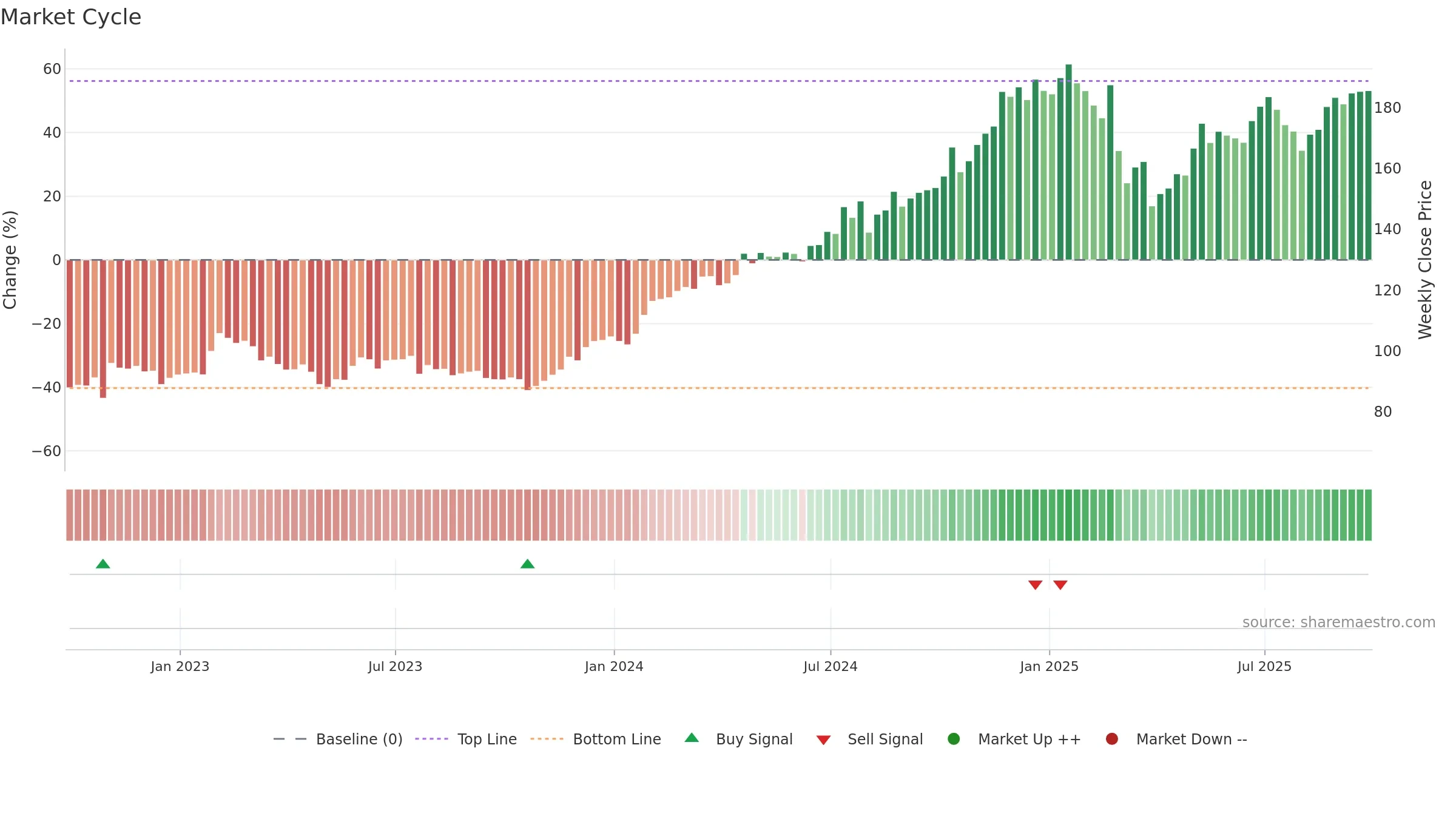Click the gray dashed Baseline sample in legend
1456x819 pixels.
(290, 739)
